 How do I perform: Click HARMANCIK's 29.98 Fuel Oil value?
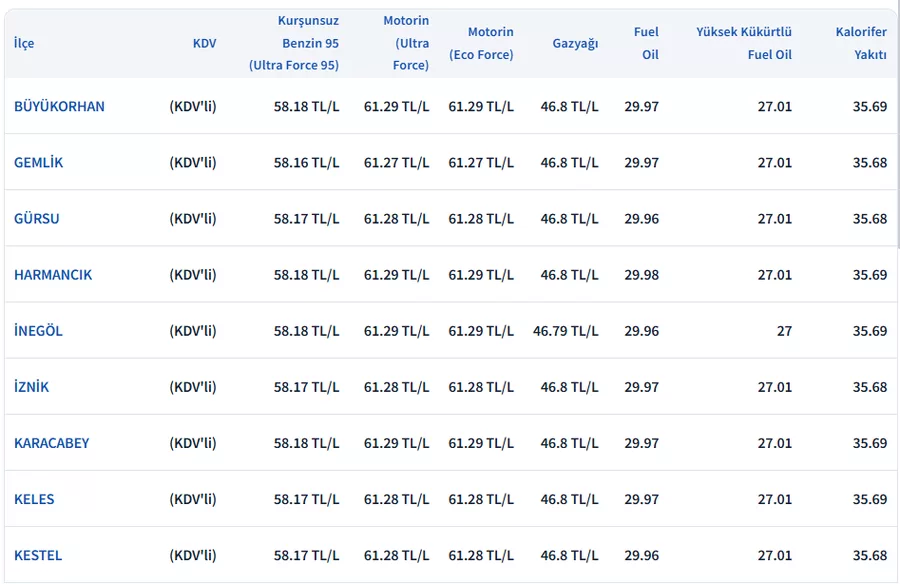641,274
